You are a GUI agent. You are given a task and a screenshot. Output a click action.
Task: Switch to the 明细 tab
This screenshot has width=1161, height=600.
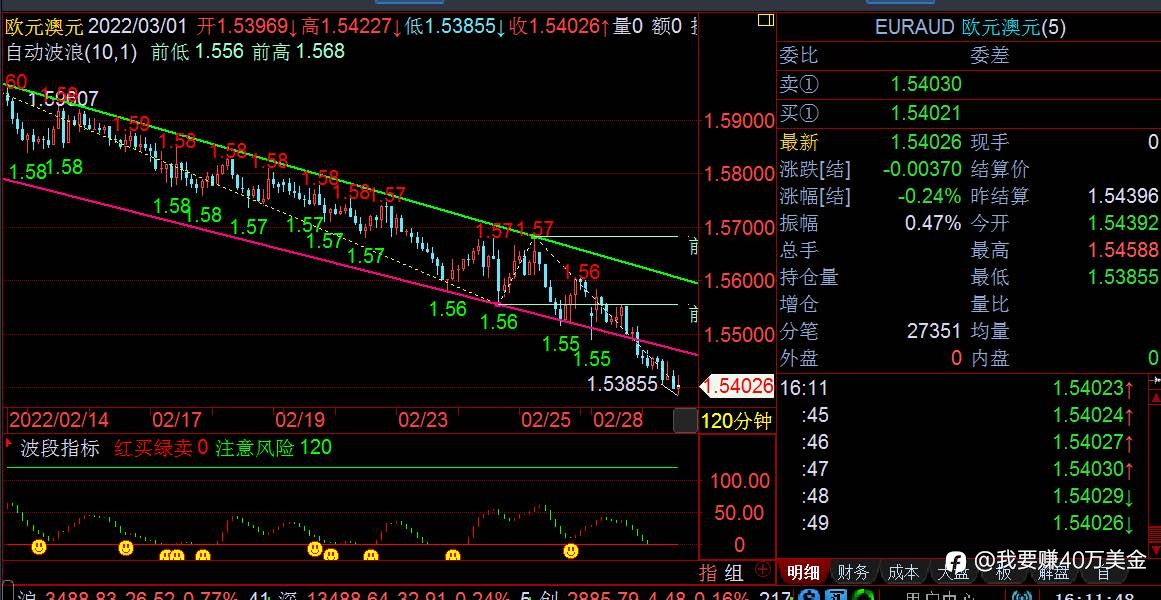[803, 572]
